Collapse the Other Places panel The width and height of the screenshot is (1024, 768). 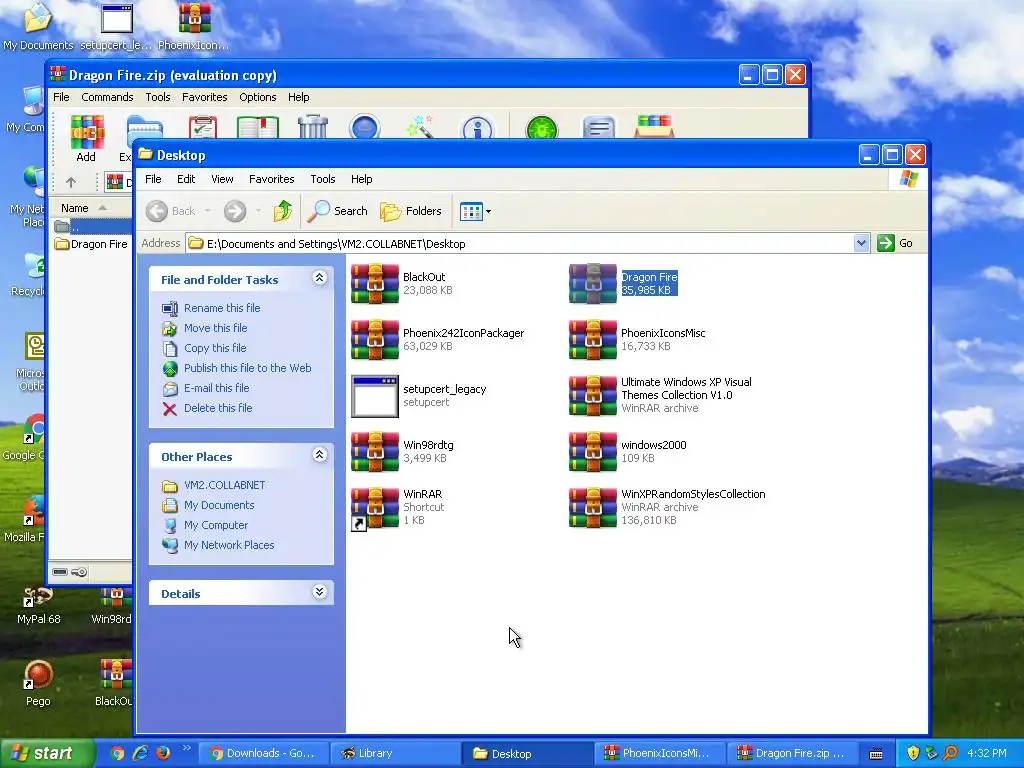319,455
